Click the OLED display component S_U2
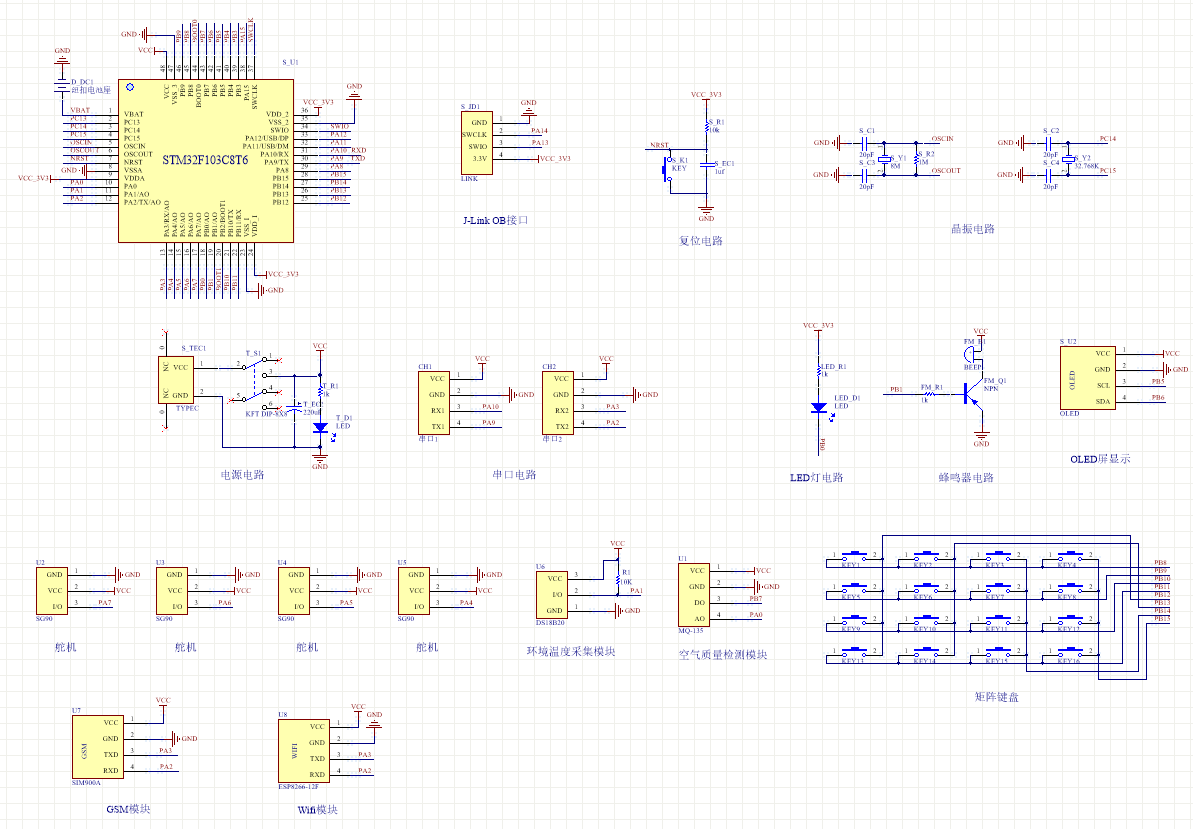The width and height of the screenshot is (1193, 829). (1088, 378)
